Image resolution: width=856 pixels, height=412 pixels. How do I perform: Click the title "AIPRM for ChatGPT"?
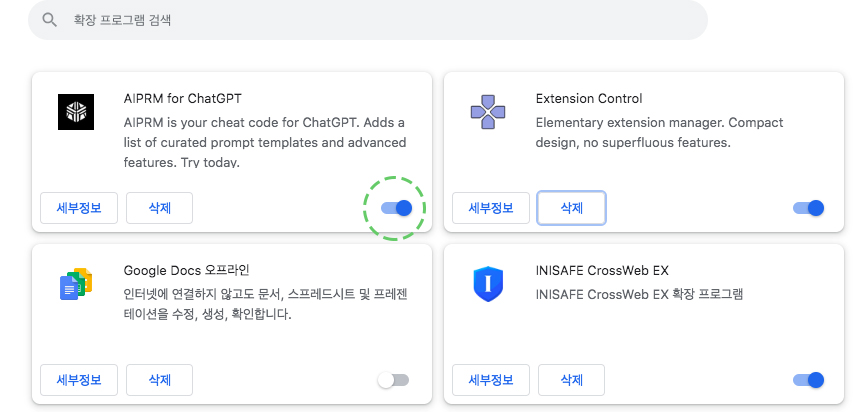click(182, 99)
